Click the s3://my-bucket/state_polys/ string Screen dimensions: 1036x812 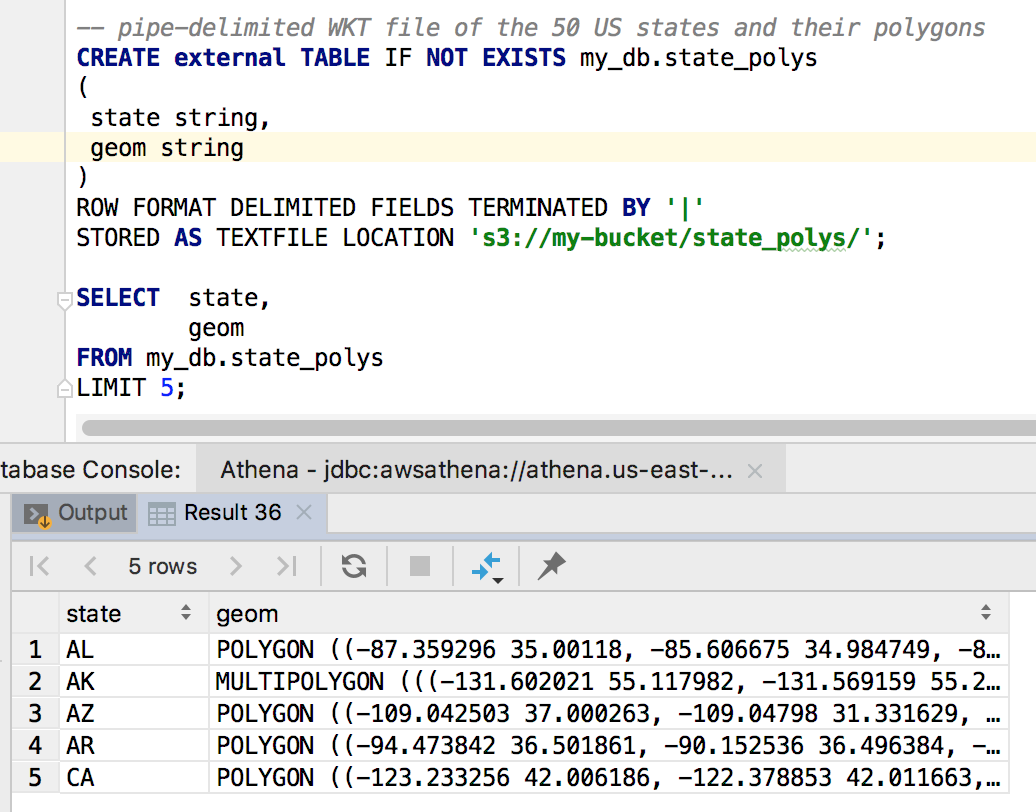(671, 238)
